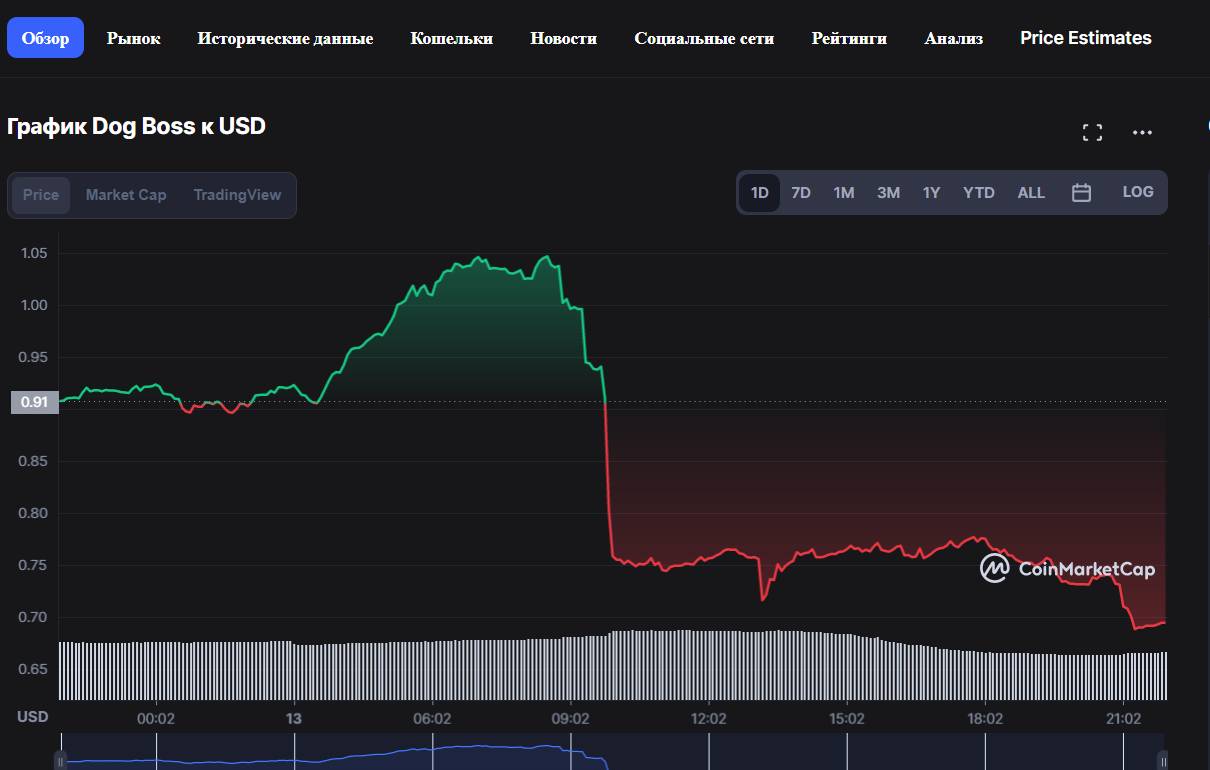Screen dimensions: 1210x770
Task: Open the Рынок tab
Action: [x=134, y=38]
